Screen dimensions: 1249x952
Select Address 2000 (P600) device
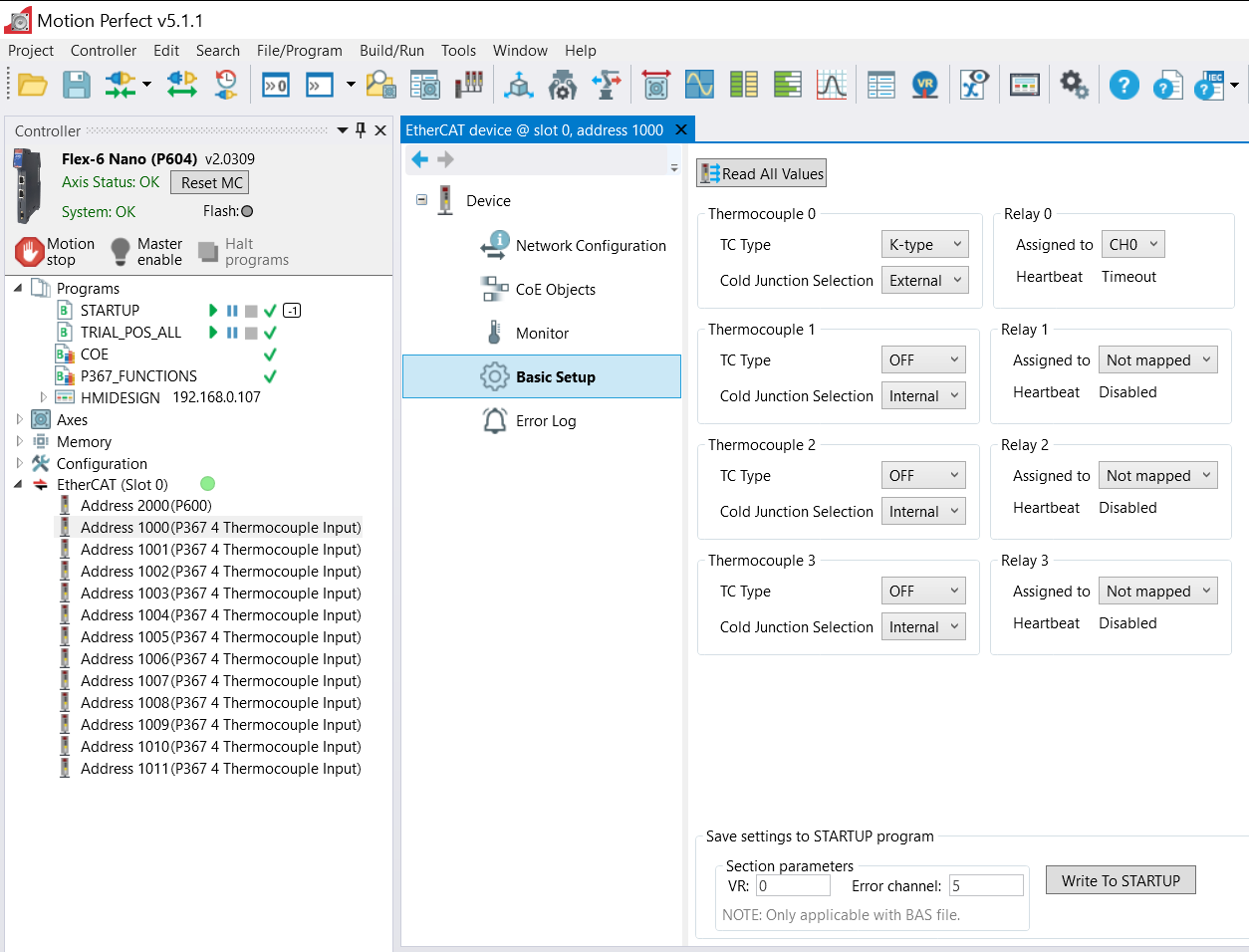(x=146, y=506)
